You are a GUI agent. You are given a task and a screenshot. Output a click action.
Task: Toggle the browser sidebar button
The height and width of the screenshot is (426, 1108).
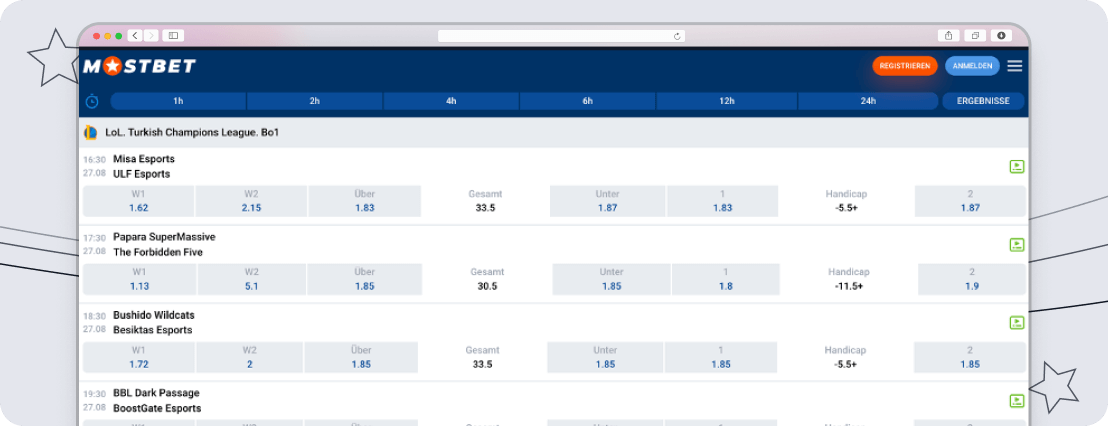173,35
